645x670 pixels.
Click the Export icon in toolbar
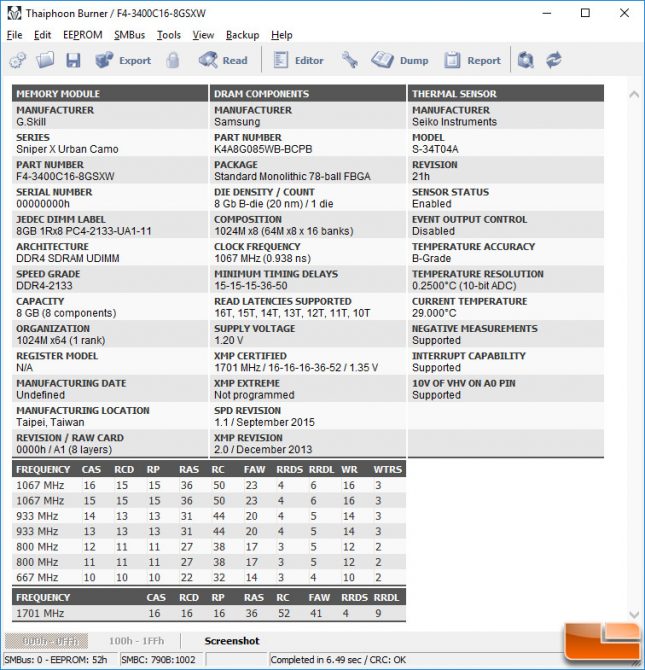104,60
